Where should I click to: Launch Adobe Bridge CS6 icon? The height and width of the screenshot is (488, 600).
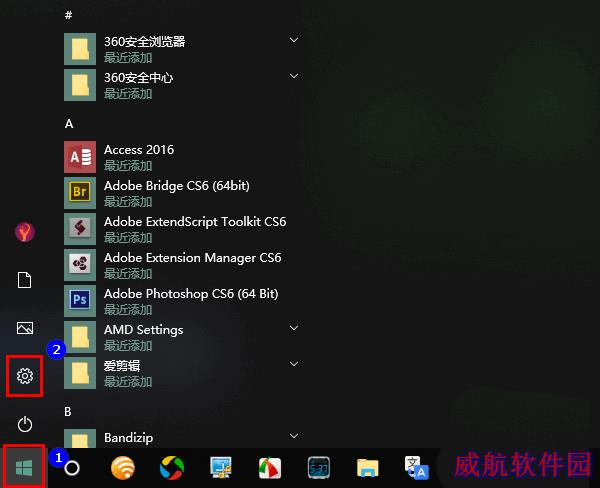(x=80, y=193)
